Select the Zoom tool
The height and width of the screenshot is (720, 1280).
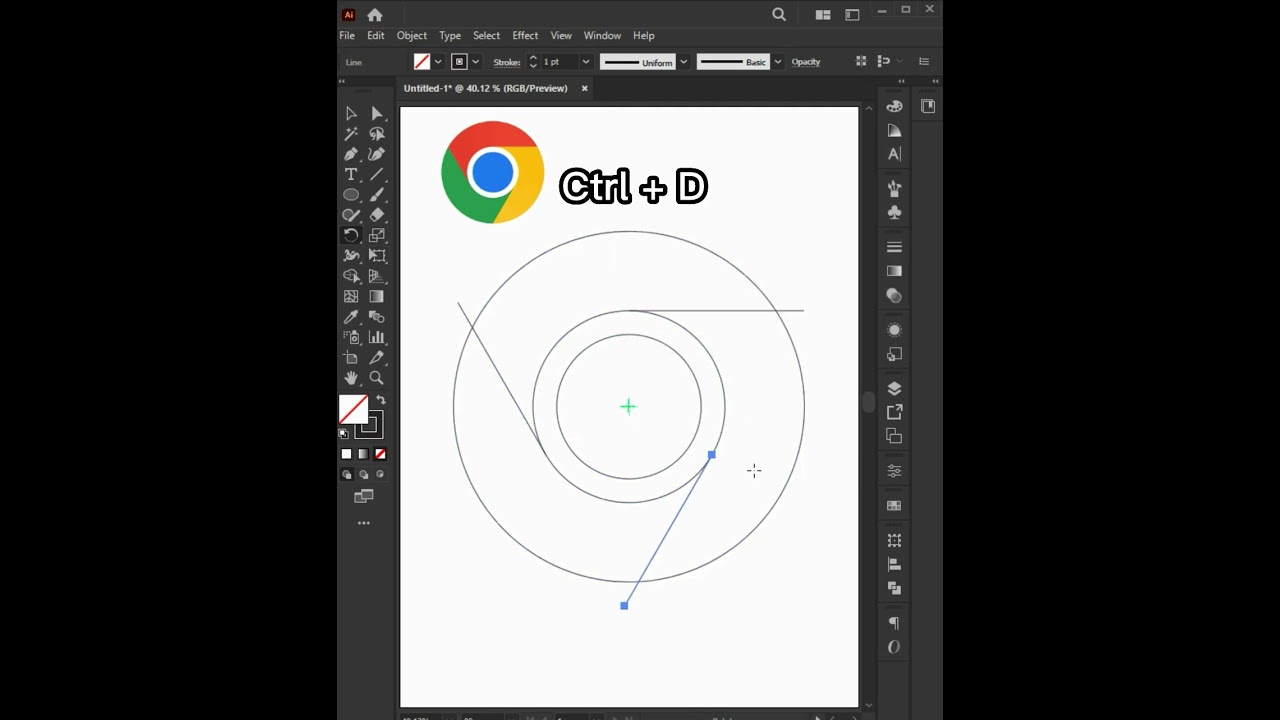(x=377, y=378)
